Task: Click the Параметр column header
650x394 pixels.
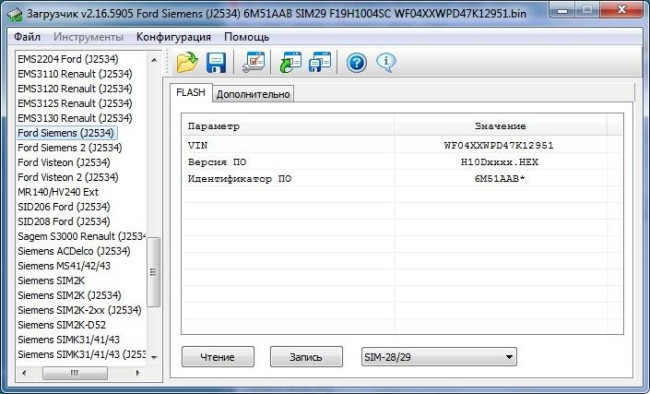Action: click(289, 126)
